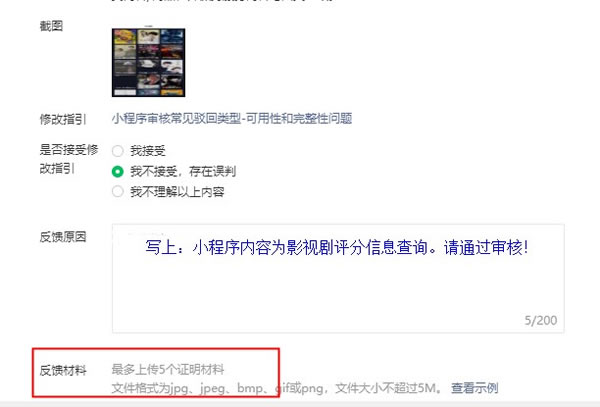Click the 是否接受修改指引 field label
The width and height of the screenshot is (600, 407).
pos(69,159)
